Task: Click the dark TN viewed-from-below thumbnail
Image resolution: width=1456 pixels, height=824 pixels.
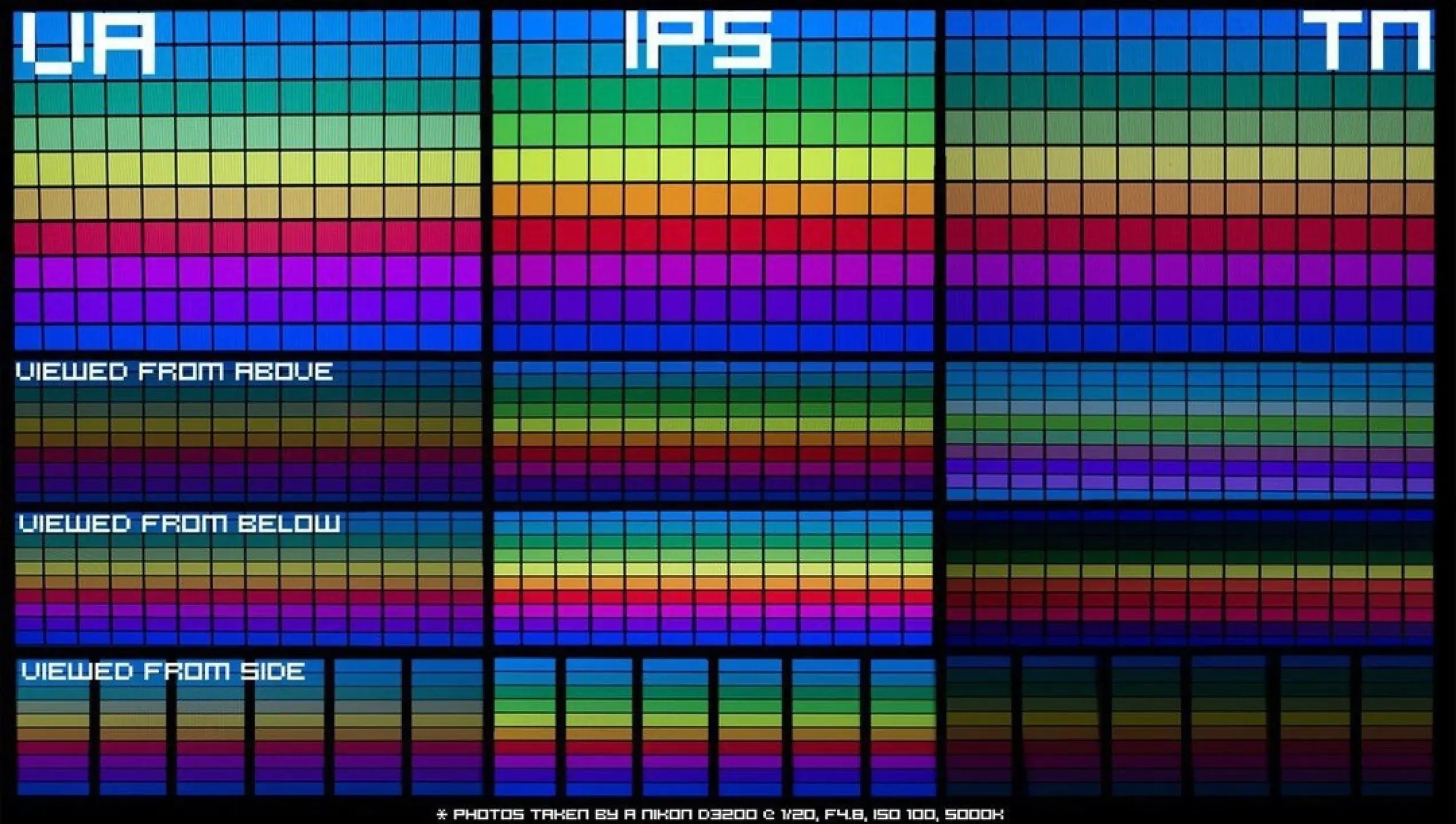Action: [1189, 578]
